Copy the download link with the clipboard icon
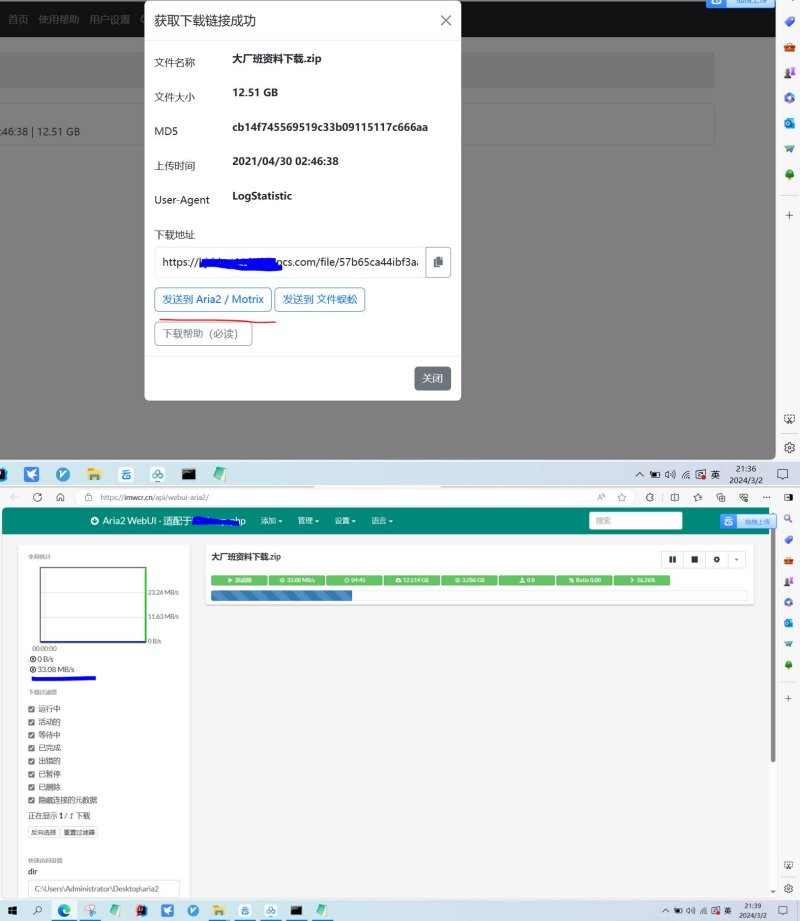The image size is (800, 921). pos(438,262)
